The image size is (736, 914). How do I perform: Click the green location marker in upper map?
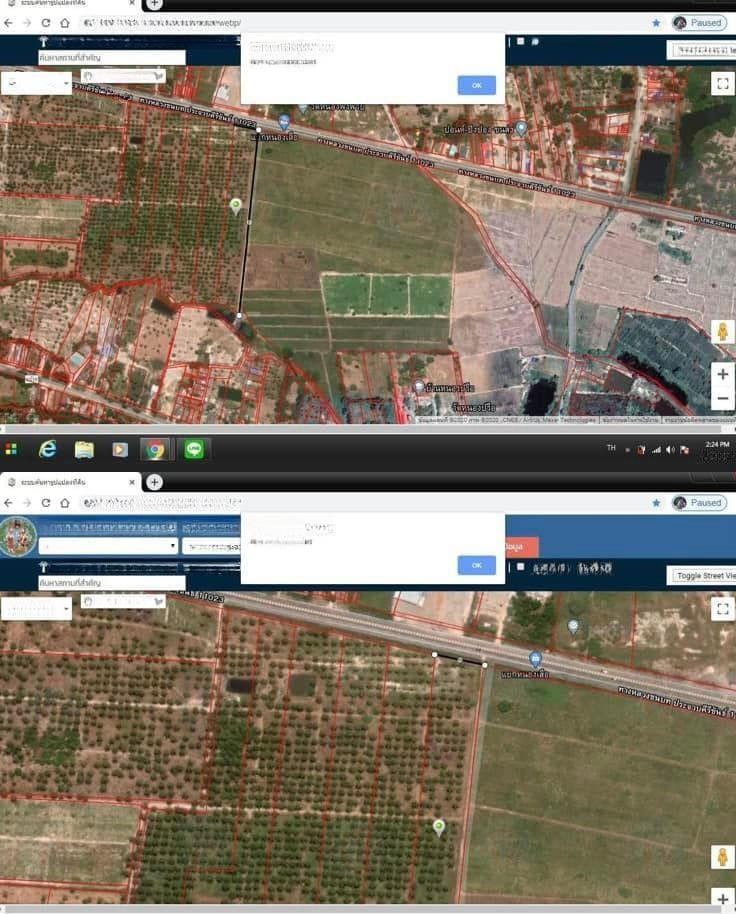point(236,206)
